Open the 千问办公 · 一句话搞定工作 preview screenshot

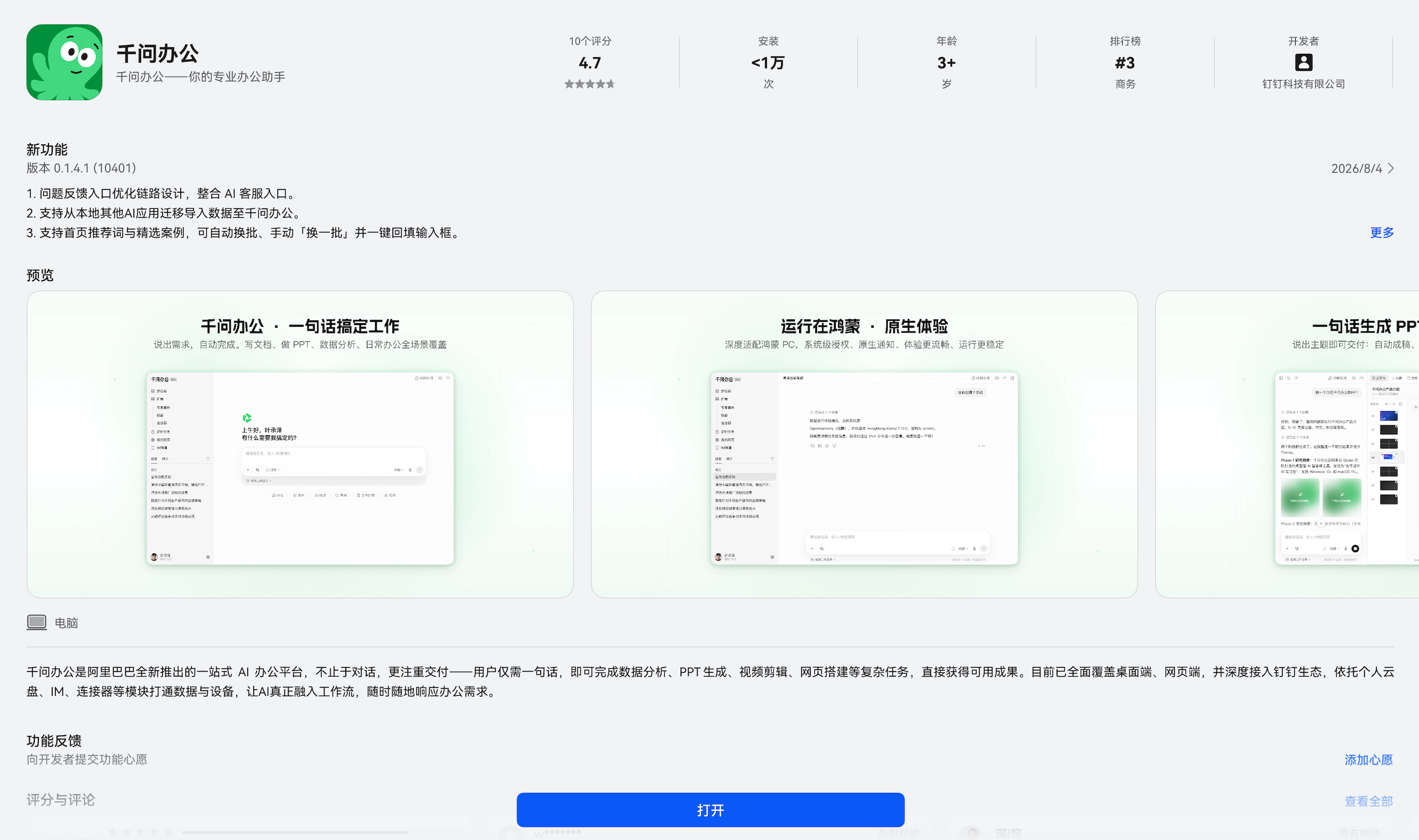(300, 444)
